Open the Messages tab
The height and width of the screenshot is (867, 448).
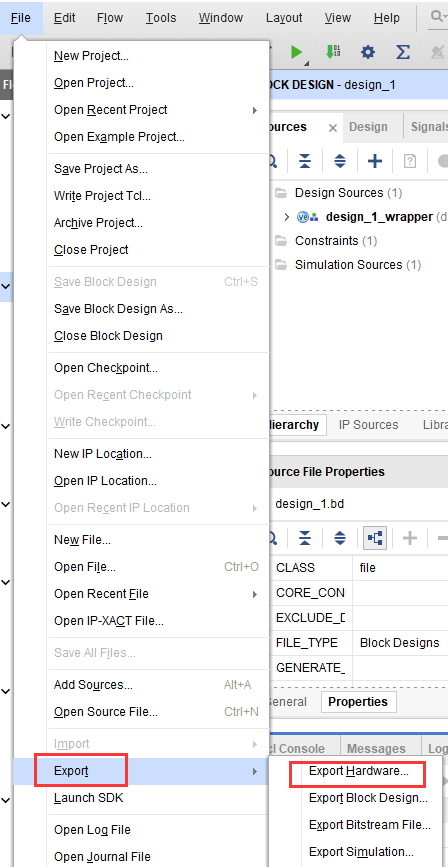pyautogui.click(x=376, y=749)
